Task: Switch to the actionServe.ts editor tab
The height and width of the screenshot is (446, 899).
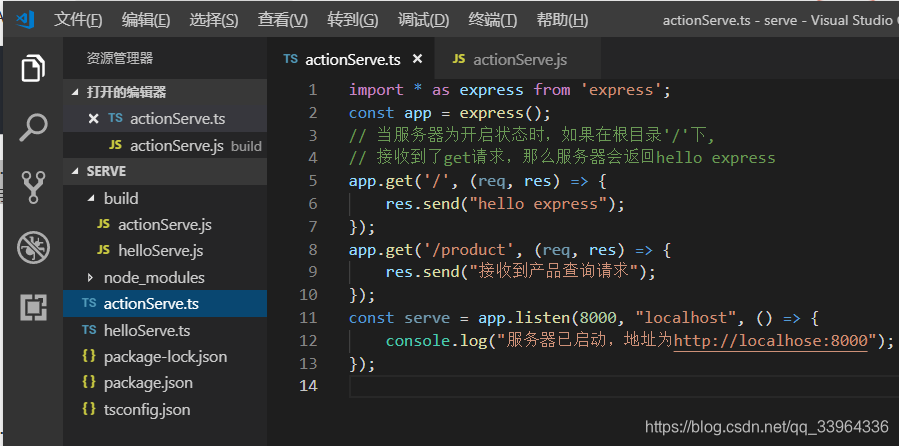Action: pyautogui.click(x=351, y=59)
